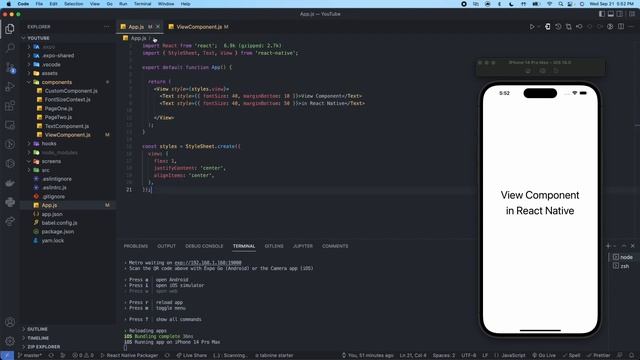
Task: Open PageOne.js in the Explorer
Action: [58, 109]
